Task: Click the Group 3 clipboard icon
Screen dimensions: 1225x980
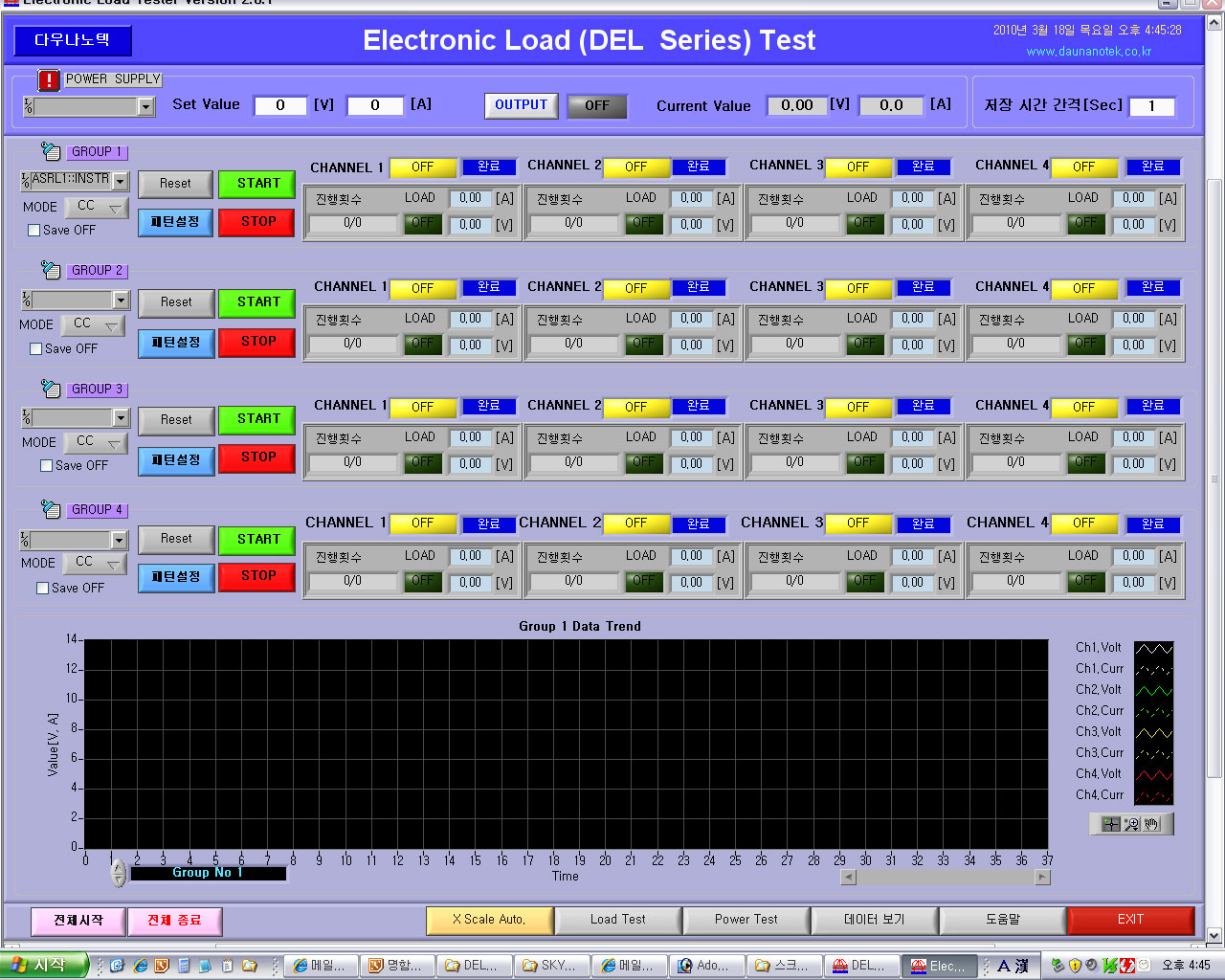Action: pyautogui.click(x=51, y=389)
